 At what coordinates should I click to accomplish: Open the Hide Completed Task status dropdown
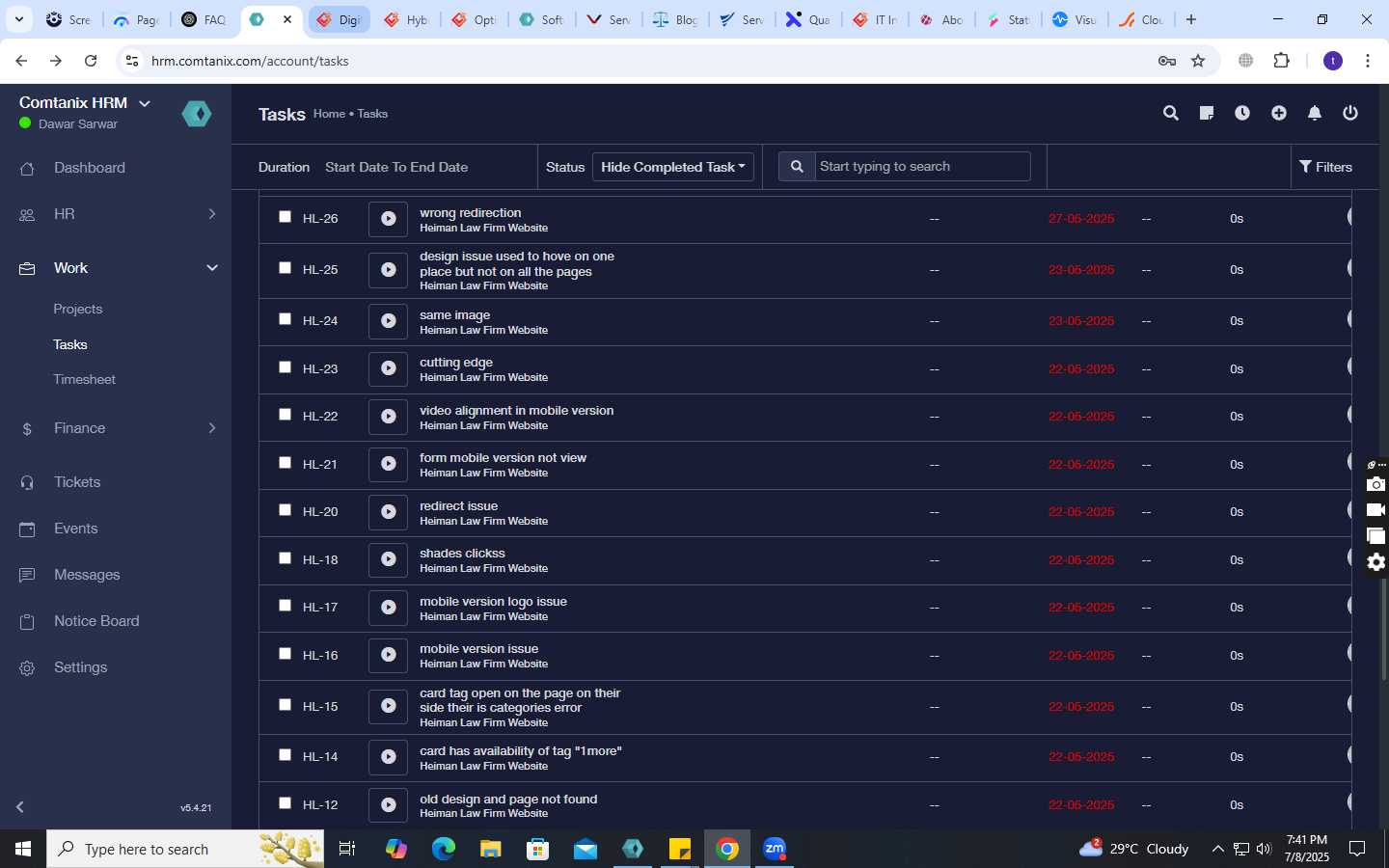coord(672,167)
